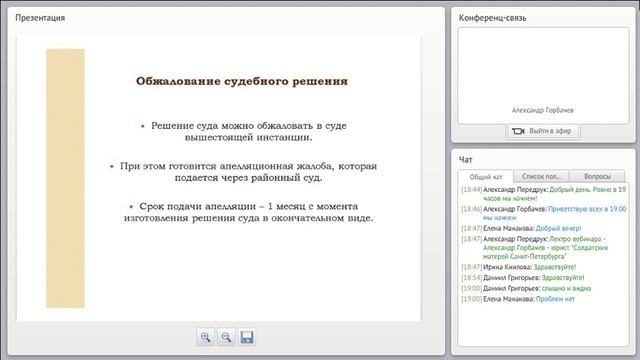Save the presentation with floppy disk icon
640x360 pixels.
tap(247, 337)
